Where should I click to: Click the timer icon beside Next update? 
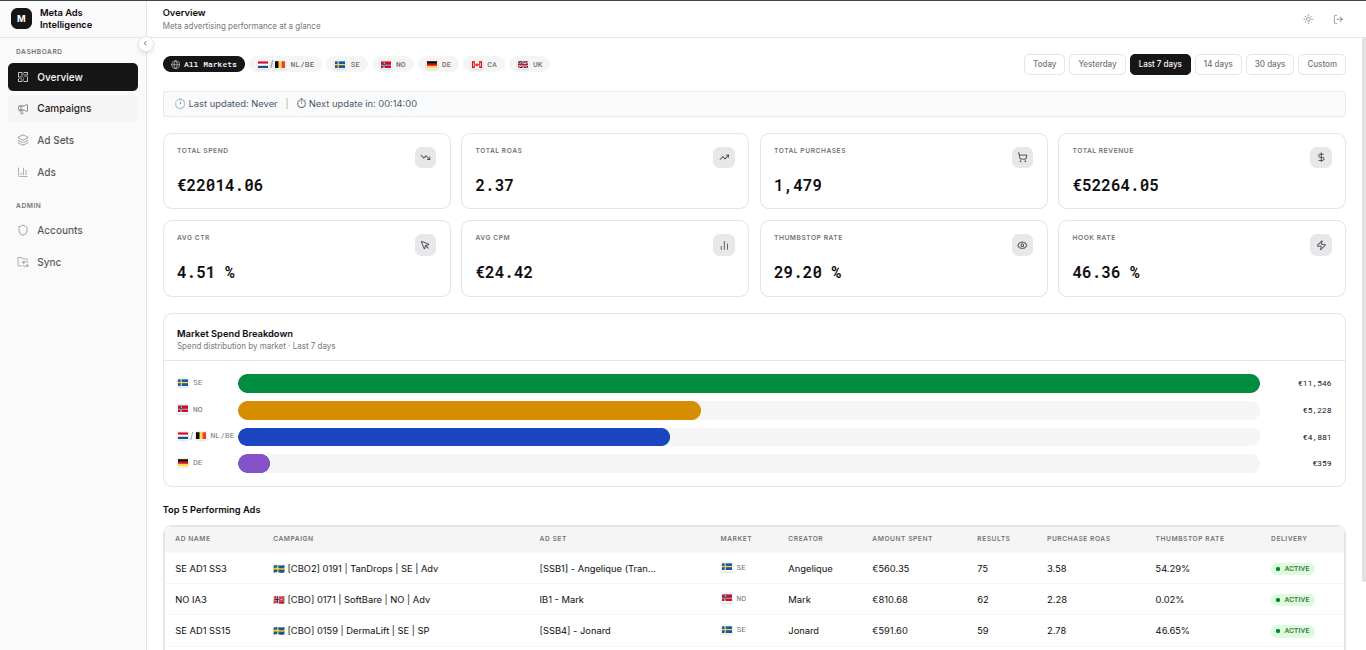point(301,104)
